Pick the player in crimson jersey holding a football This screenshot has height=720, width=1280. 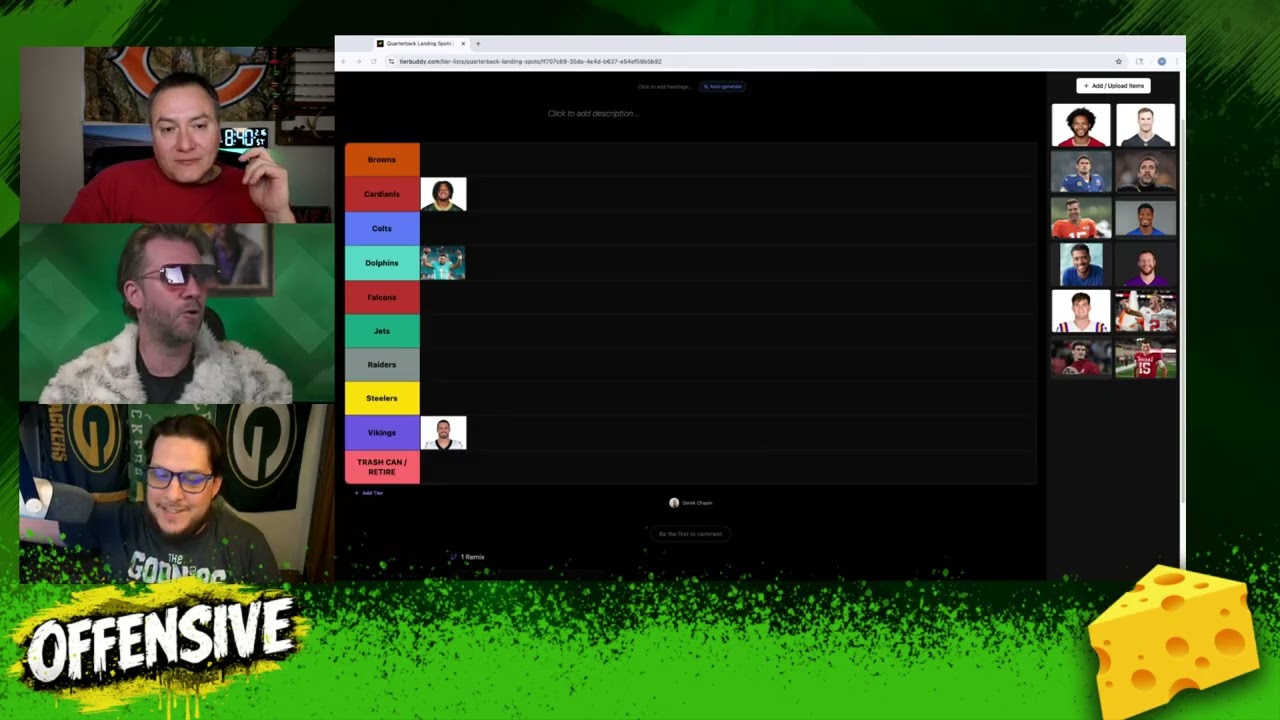coord(1081,358)
